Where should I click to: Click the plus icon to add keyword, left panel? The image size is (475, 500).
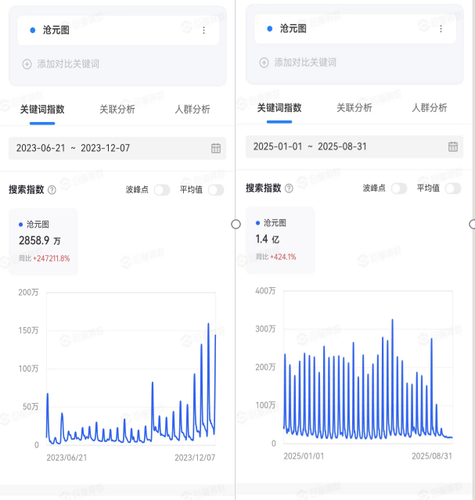(27, 64)
